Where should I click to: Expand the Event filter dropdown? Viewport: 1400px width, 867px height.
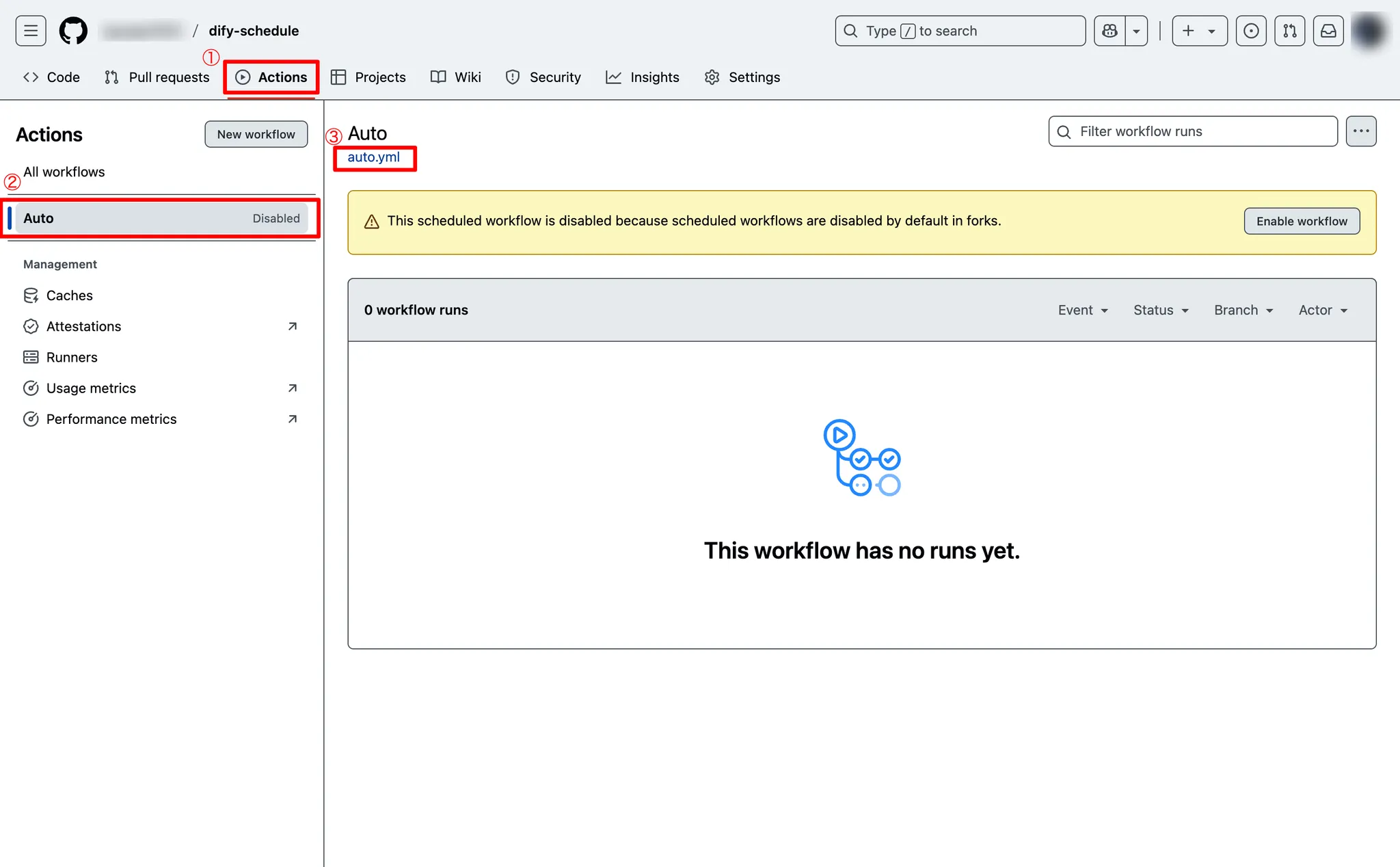(1083, 310)
